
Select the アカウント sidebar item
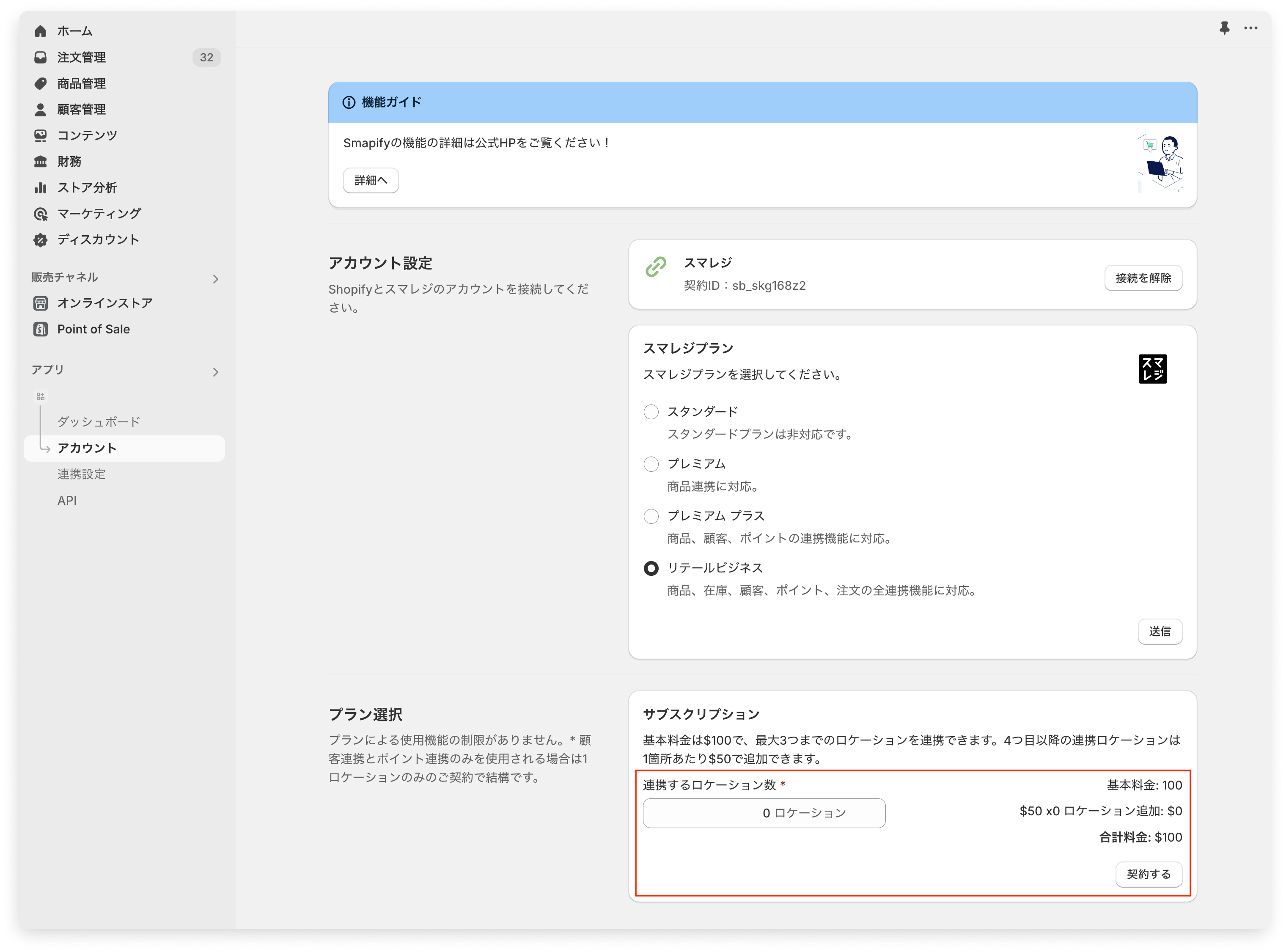pyautogui.click(x=124, y=448)
